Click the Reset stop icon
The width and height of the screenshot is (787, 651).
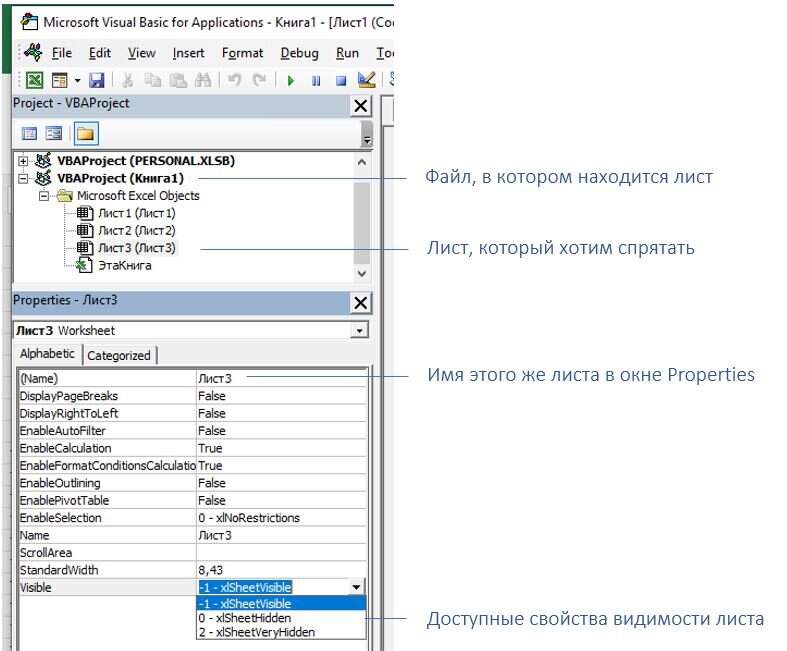[x=341, y=80]
